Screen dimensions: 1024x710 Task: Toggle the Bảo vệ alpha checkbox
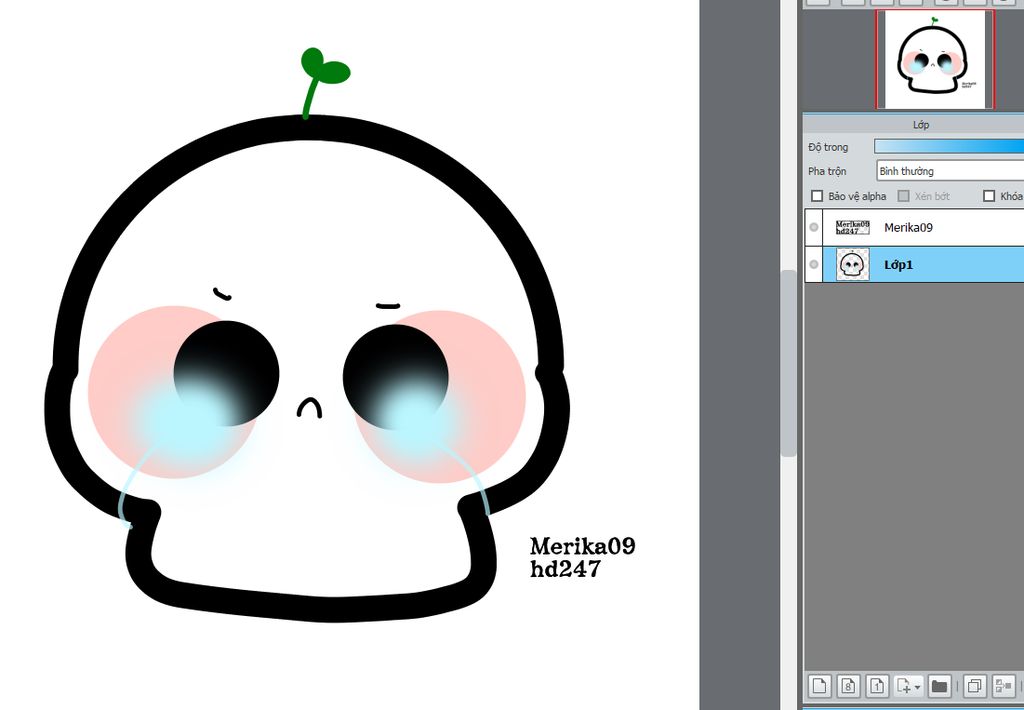(x=816, y=196)
